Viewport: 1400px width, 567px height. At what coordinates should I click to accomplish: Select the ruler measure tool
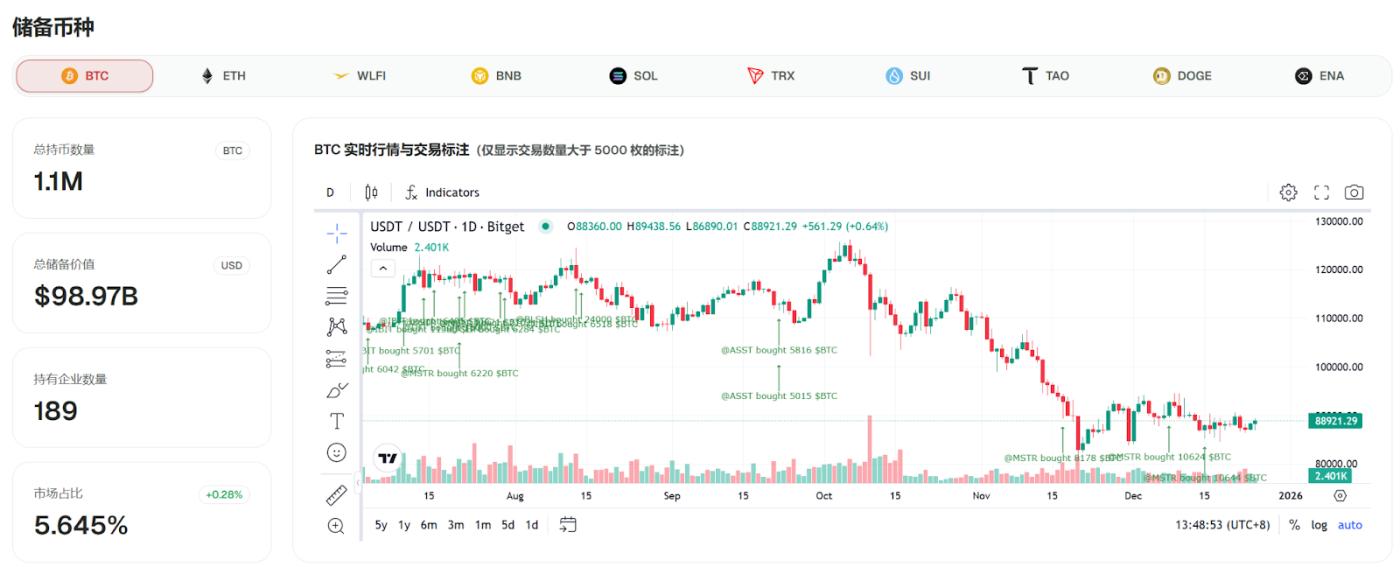(x=336, y=494)
